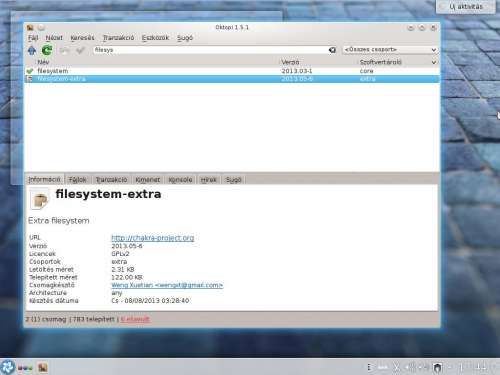Image resolution: width=500 pixels, height=375 pixels.
Task: Open the Fájl menu
Action: [33, 38]
